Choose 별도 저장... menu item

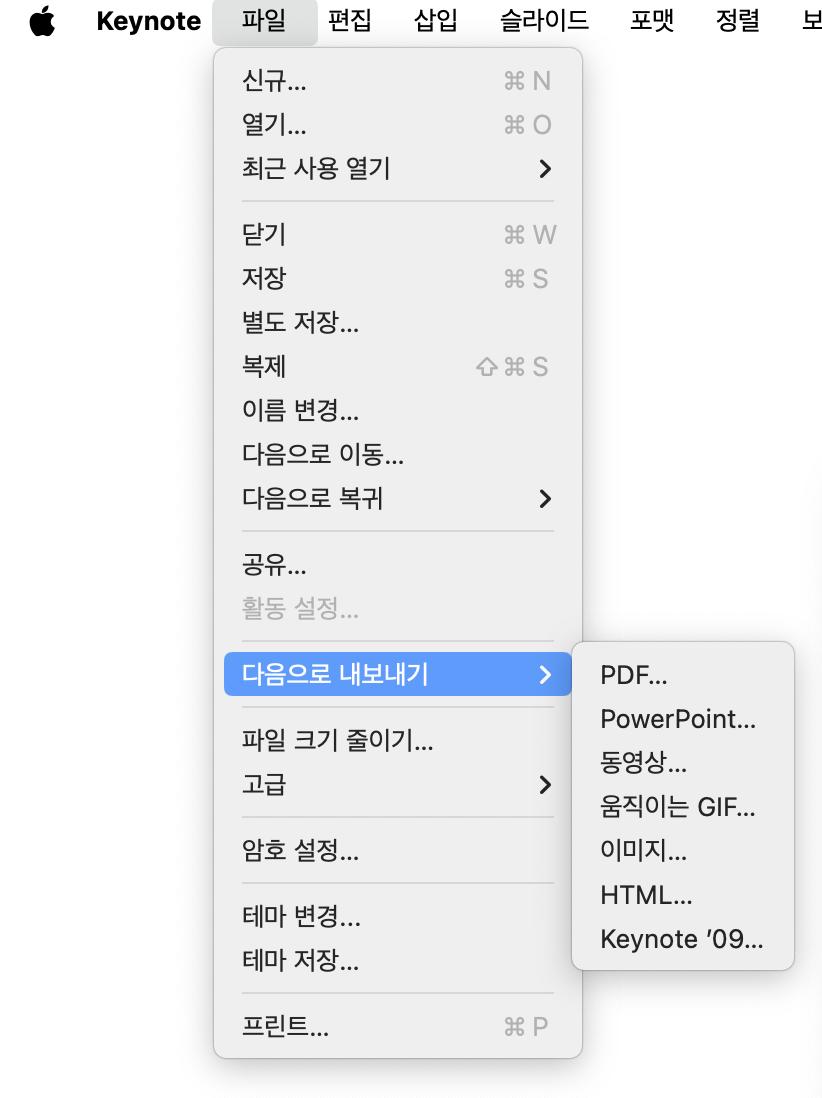click(398, 323)
